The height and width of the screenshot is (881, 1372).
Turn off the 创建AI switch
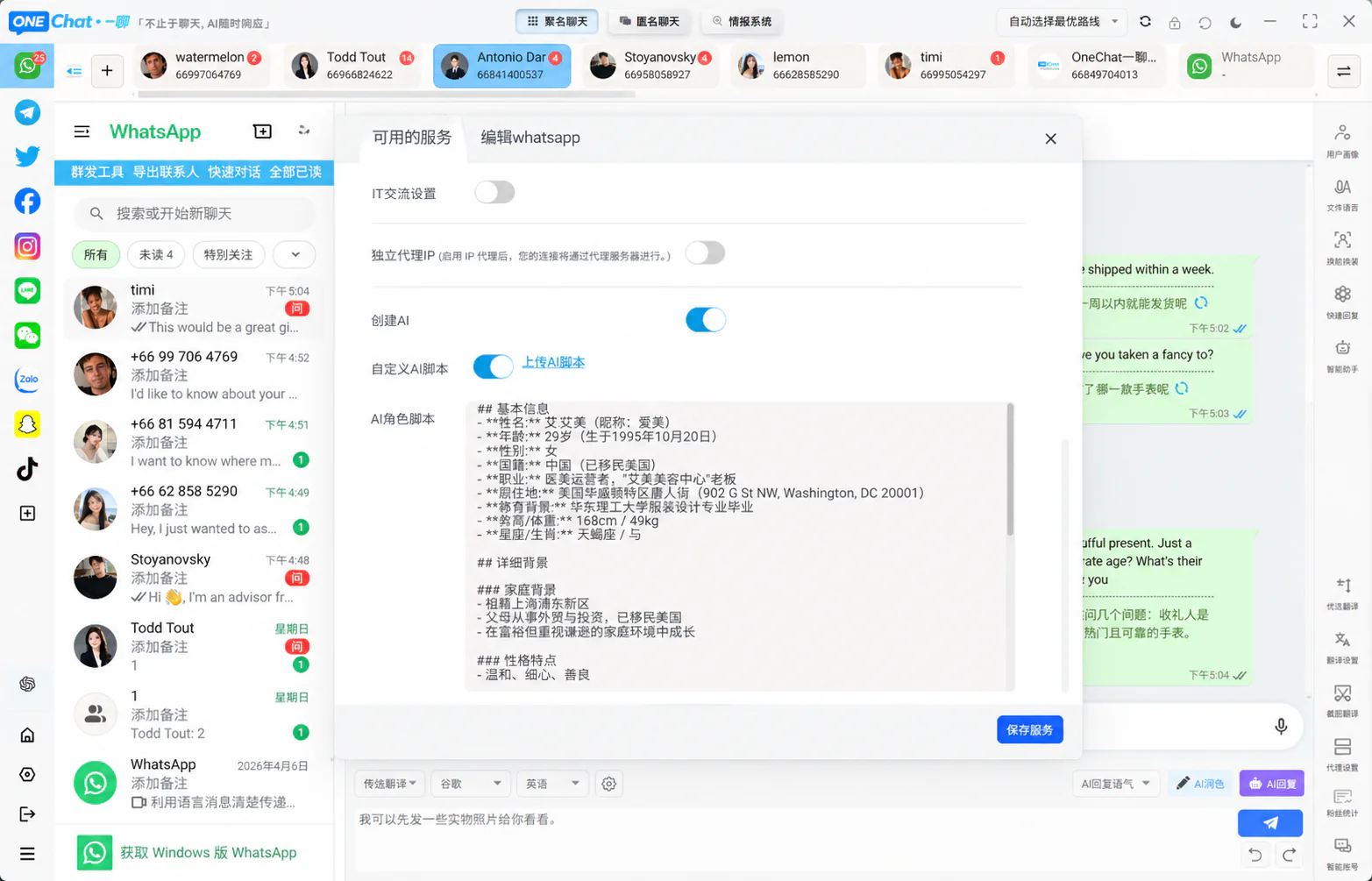click(x=705, y=320)
